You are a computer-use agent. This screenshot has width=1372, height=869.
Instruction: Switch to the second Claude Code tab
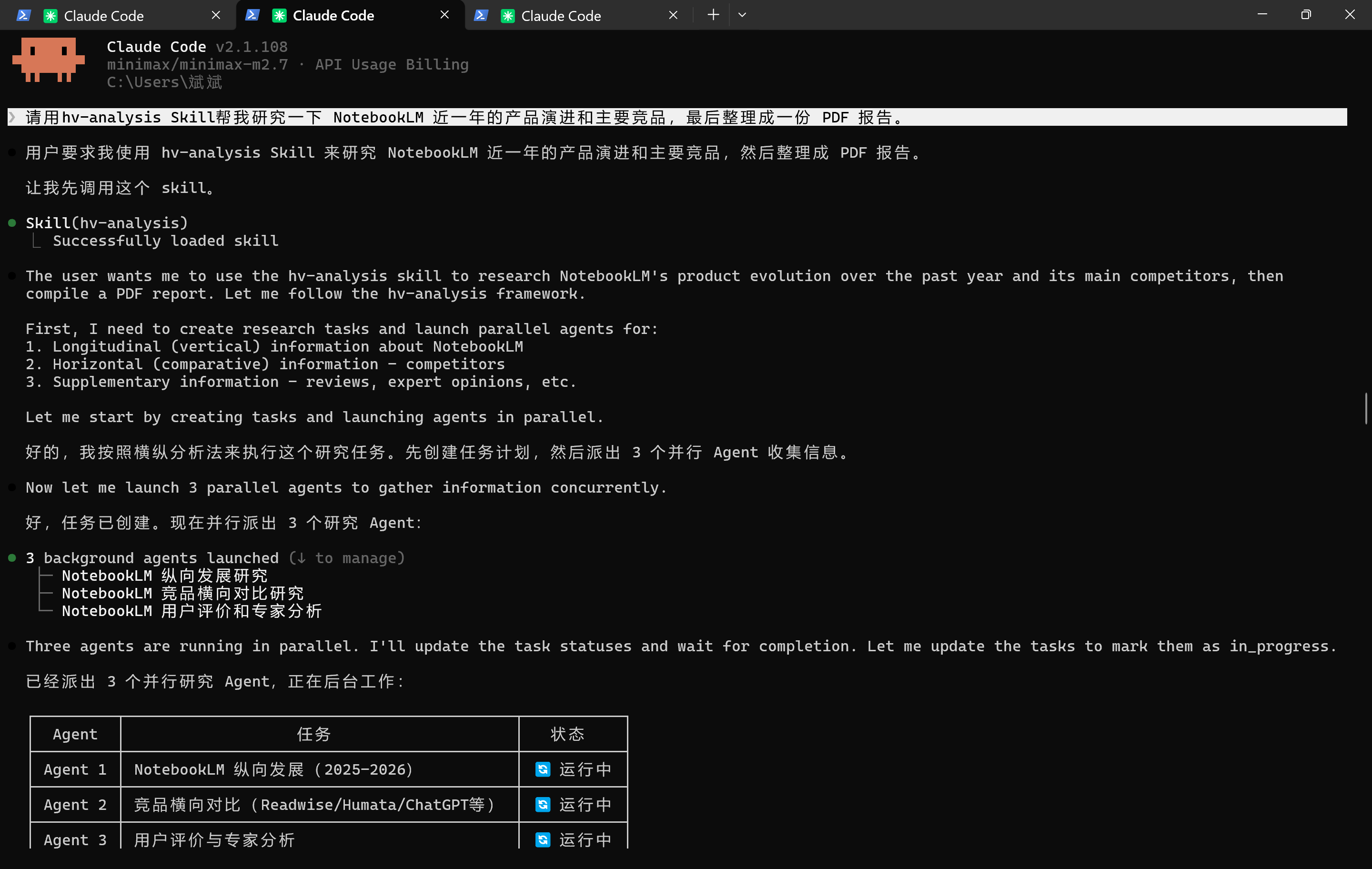click(333, 15)
